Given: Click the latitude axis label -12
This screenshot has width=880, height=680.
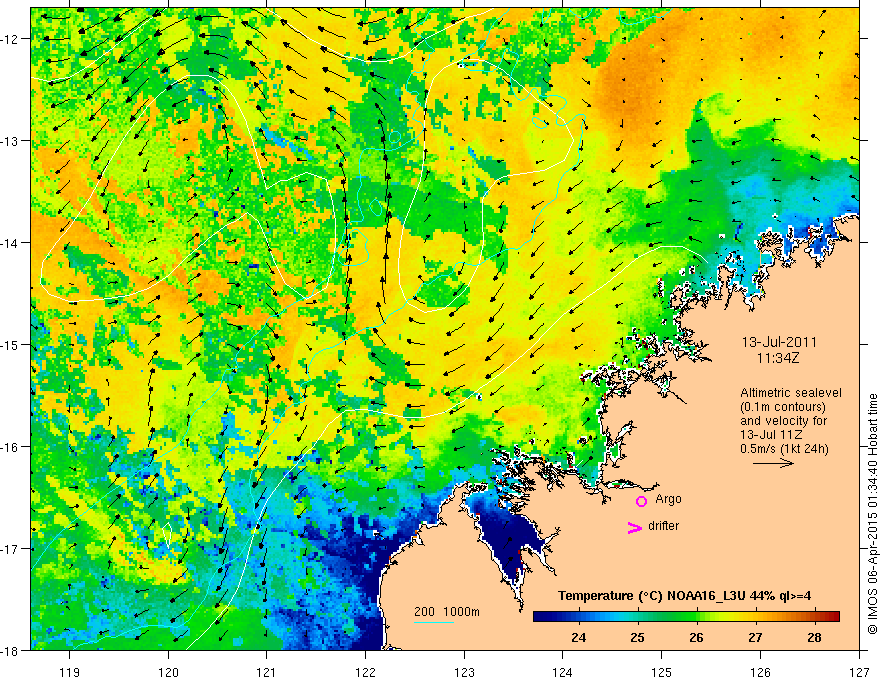Looking at the screenshot, I should click(x=11, y=39).
